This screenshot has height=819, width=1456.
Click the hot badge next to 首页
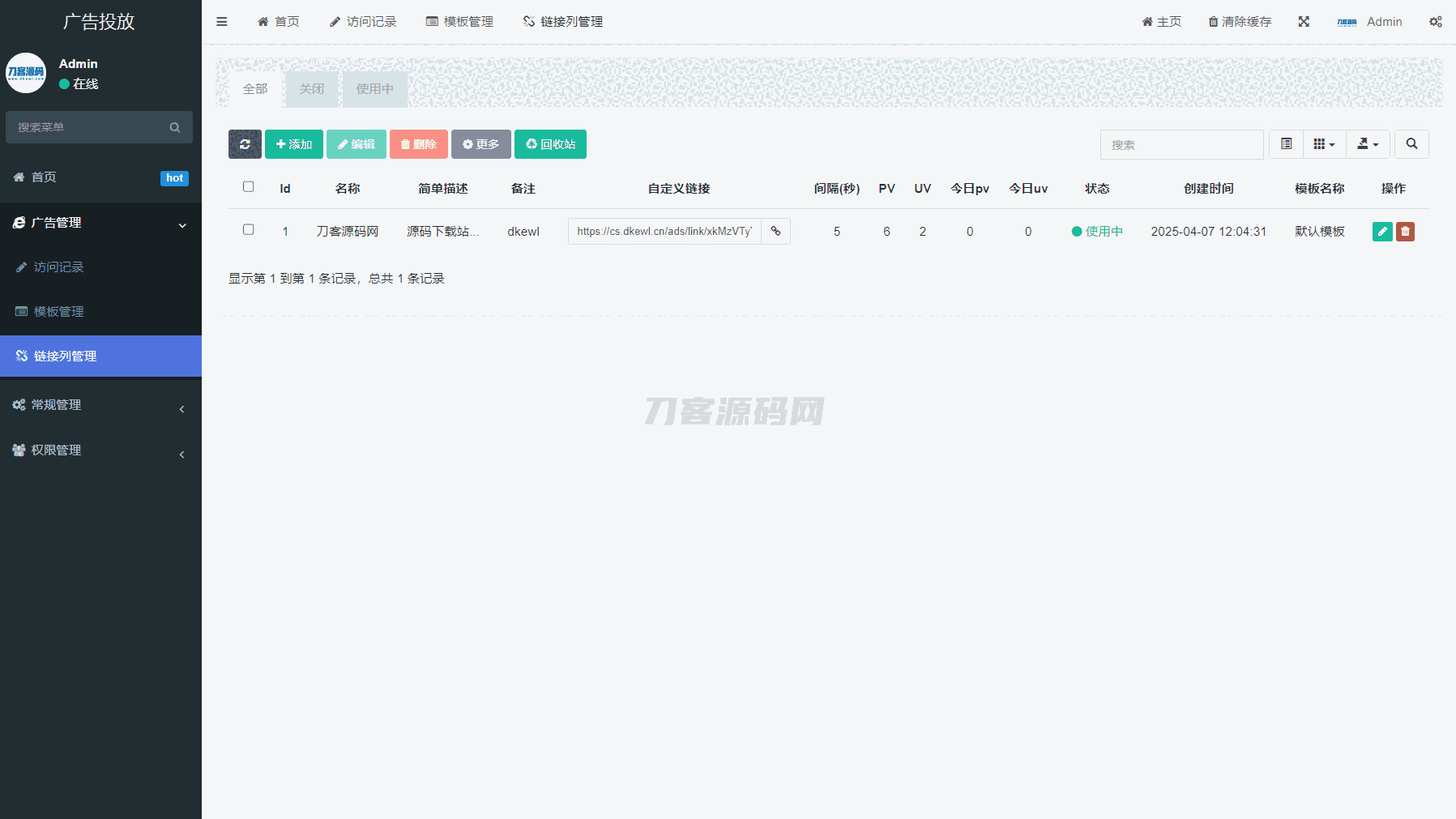click(174, 178)
